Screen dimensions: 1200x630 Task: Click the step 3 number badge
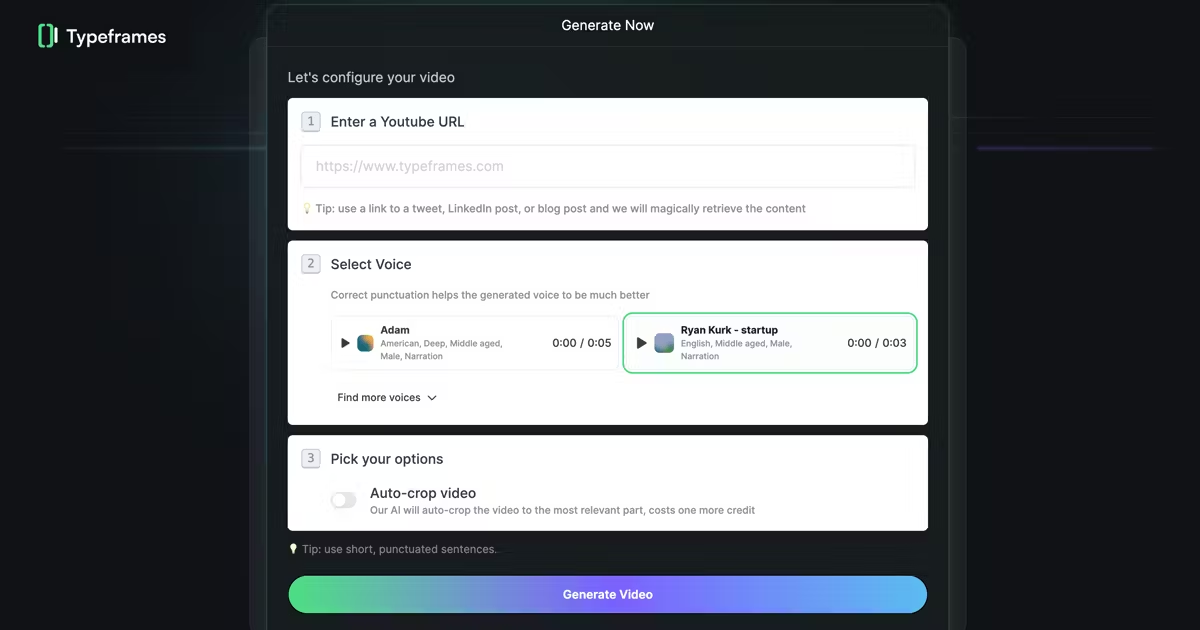[x=311, y=459]
